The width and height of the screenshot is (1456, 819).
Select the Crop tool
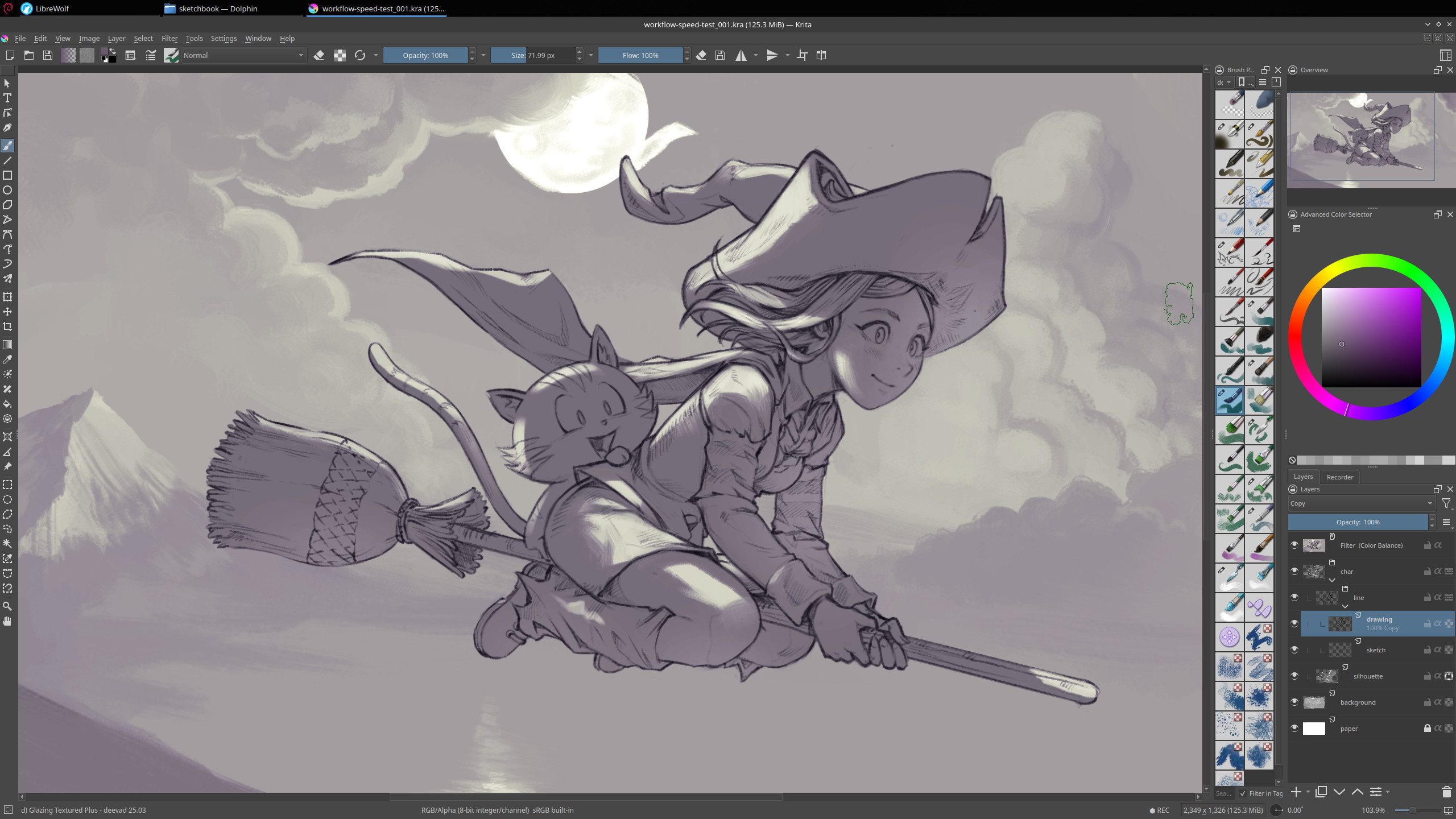pos(7,326)
